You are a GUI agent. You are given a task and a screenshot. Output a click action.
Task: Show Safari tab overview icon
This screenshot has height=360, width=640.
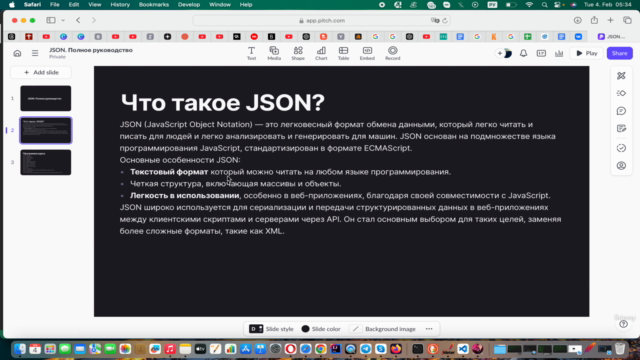[x=627, y=20]
